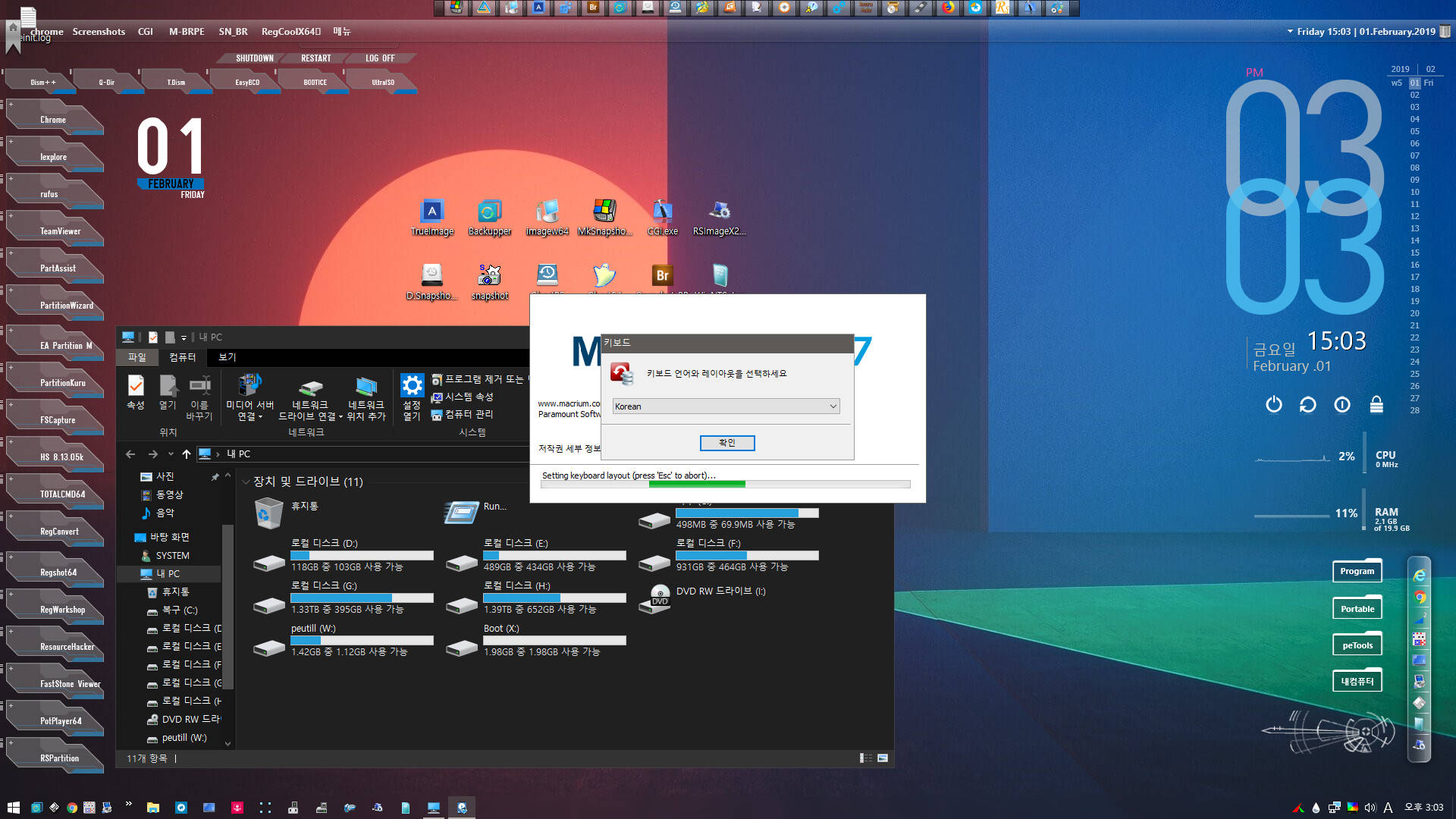
Task: Open 컴퓨터 관리 in Explorer ribbon
Action: click(x=463, y=414)
